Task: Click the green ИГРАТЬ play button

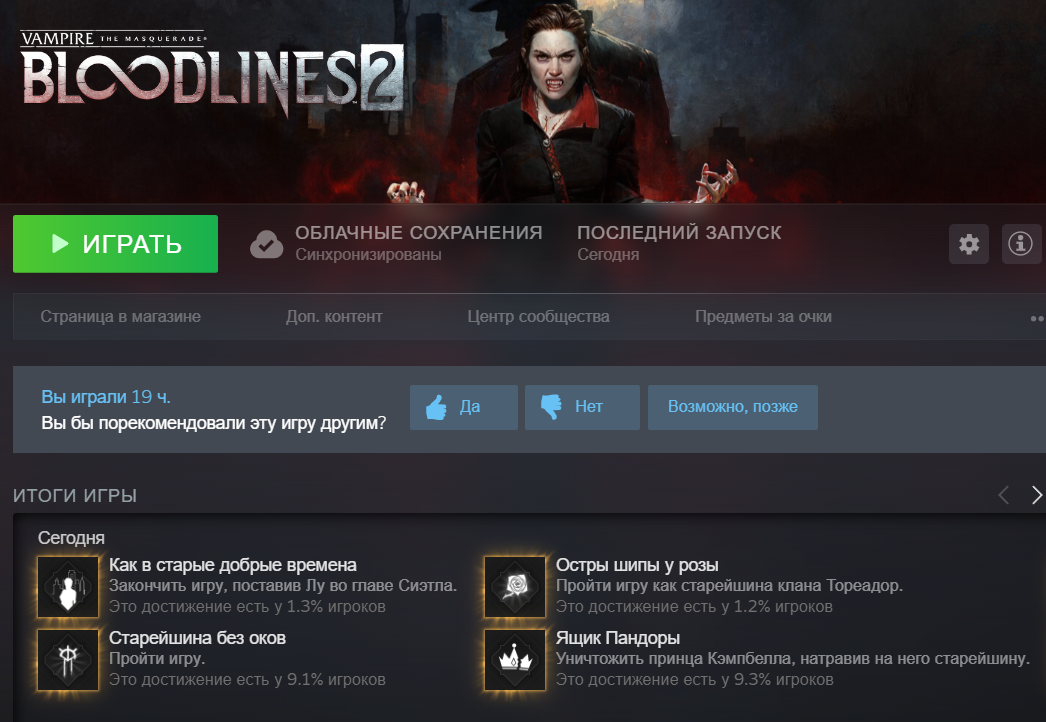Action: pos(115,244)
